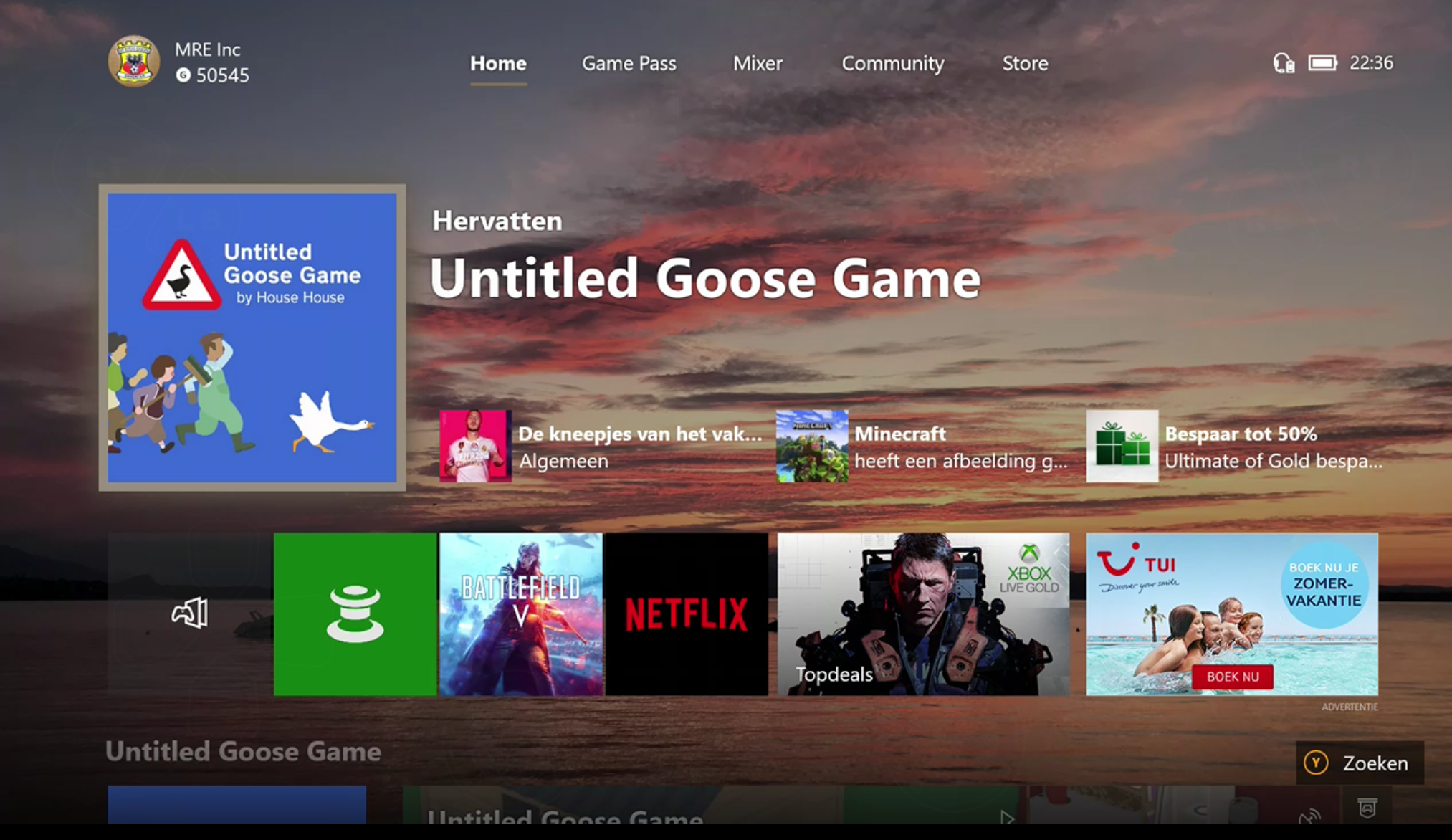This screenshot has width=1452, height=840.
Task: Click the Zoeken search button
Action: tap(1359, 763)
